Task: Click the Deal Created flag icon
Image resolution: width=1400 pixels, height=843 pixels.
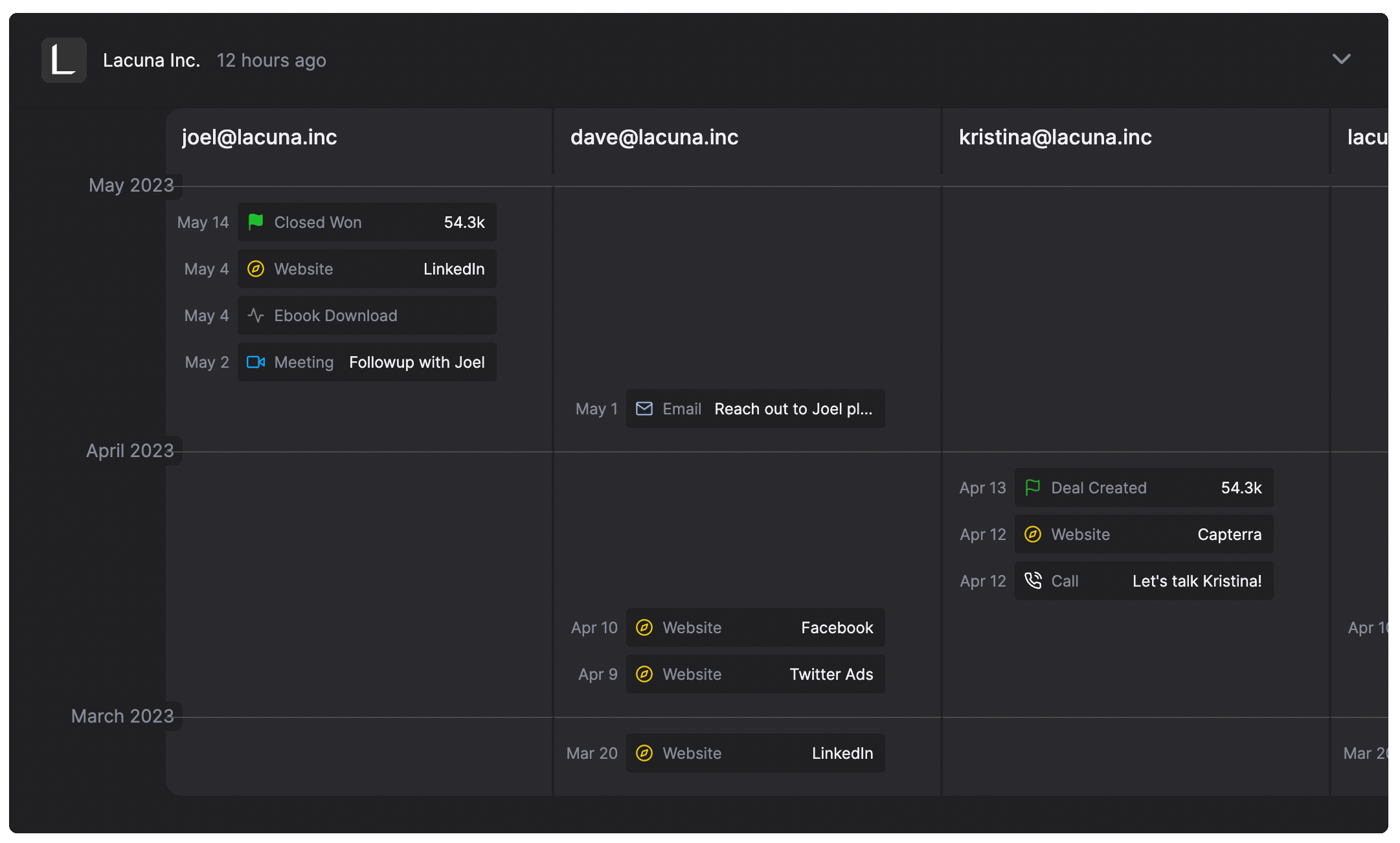Action: [1033, 488]
